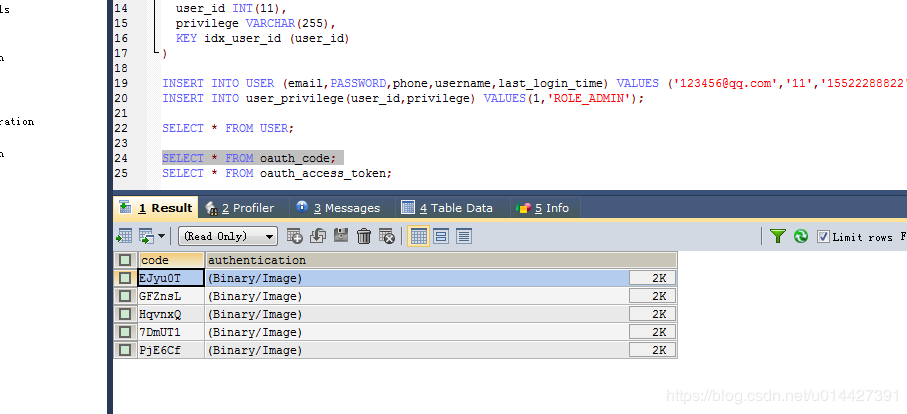This screenshot has width=907, height=414.
Task: Click (Binary/Image) cell in the PjE6Cf row
Action: [417, 350]
